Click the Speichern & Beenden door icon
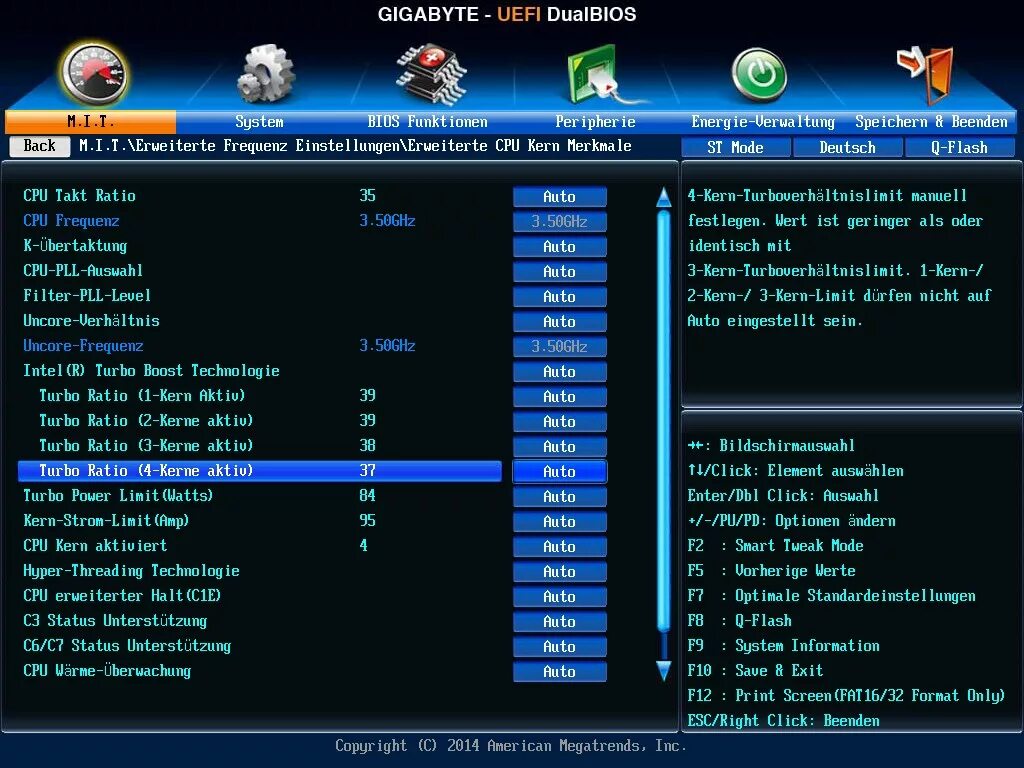 click(x=926, y=74)
